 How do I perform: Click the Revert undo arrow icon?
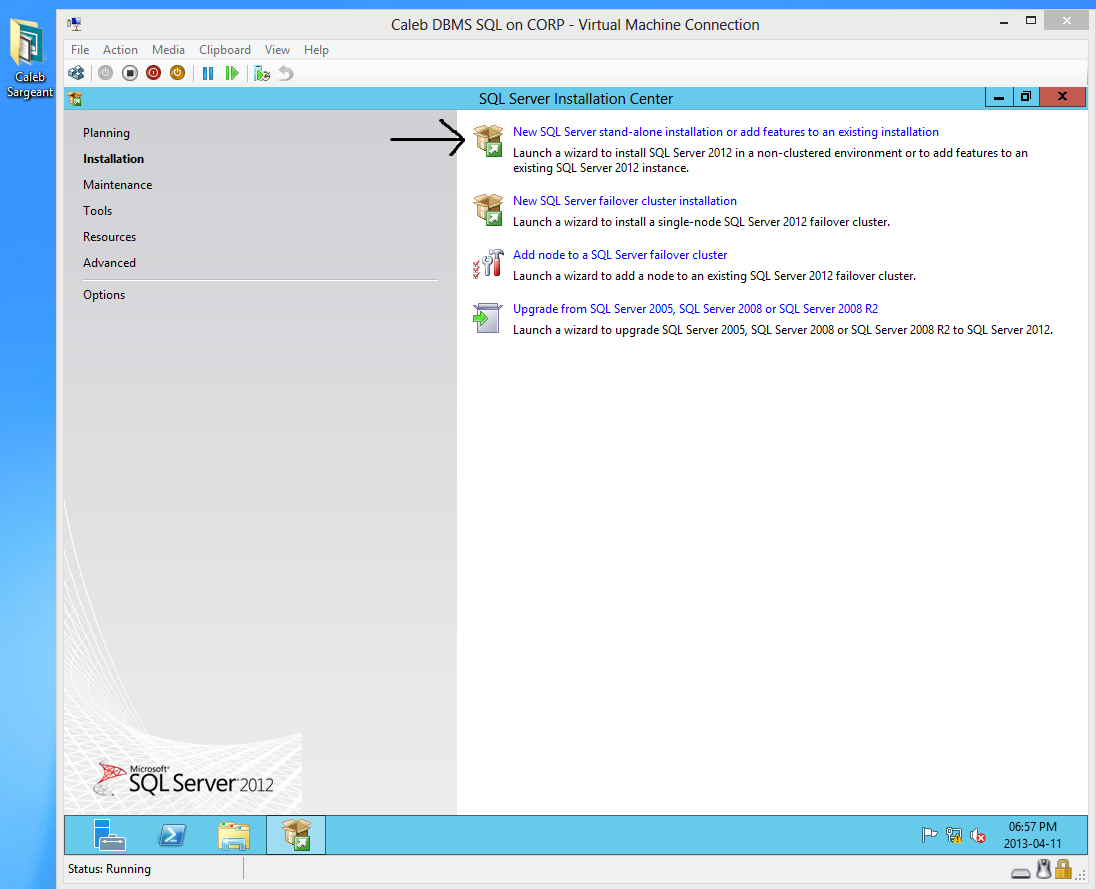click(286, 73)
